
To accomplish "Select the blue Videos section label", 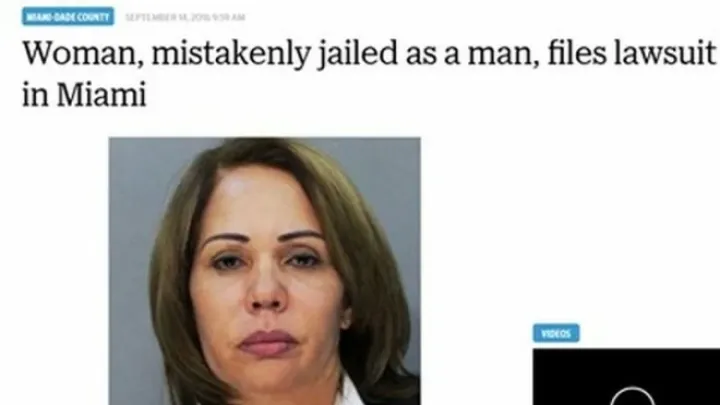I will pos(556,333).
